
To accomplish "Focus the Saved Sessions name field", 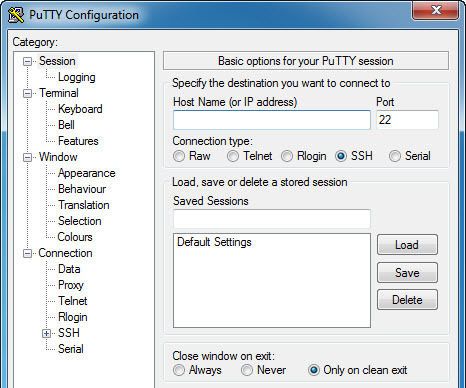I will pos(272,219).
